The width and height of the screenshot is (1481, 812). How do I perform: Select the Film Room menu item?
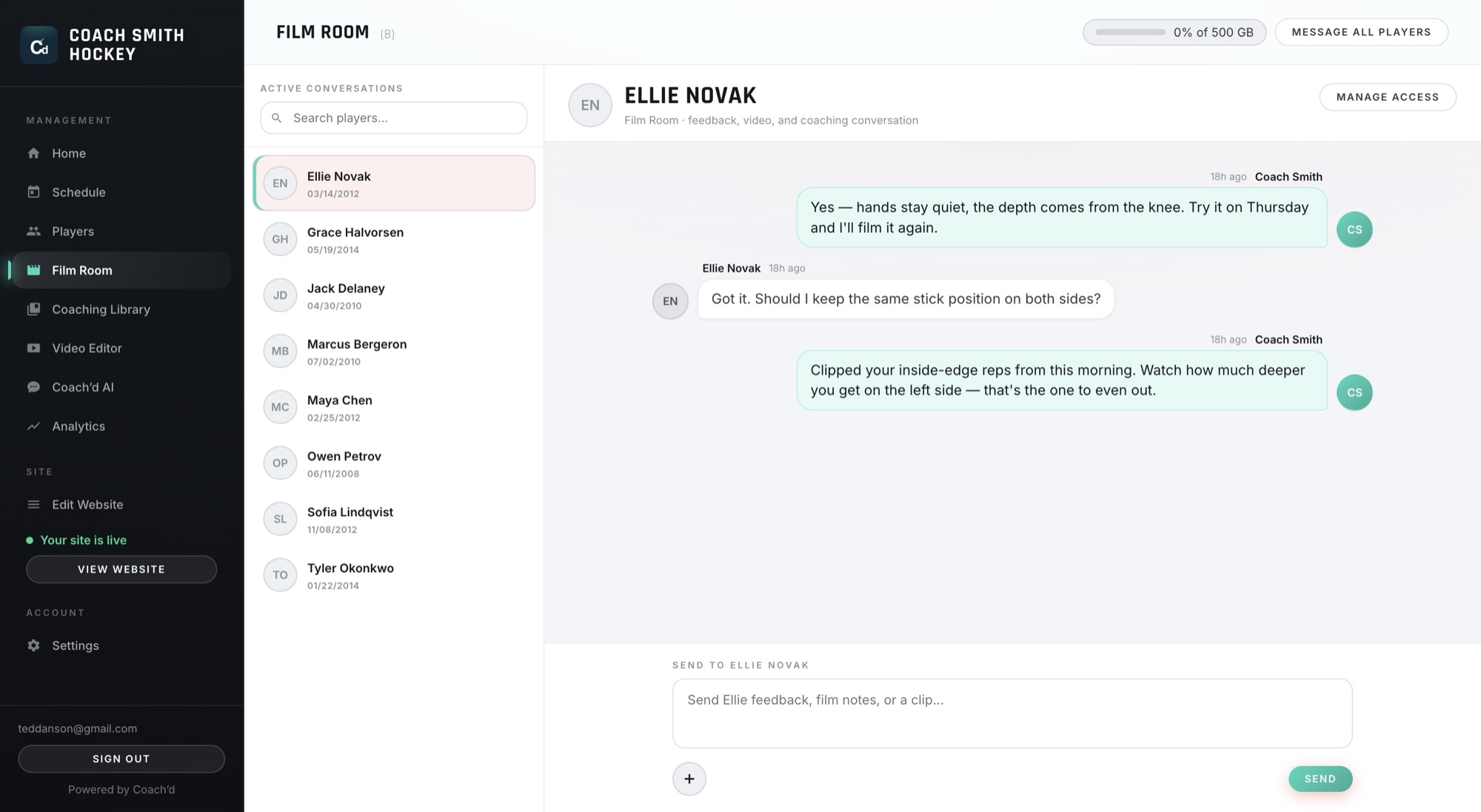coord(120,270)
